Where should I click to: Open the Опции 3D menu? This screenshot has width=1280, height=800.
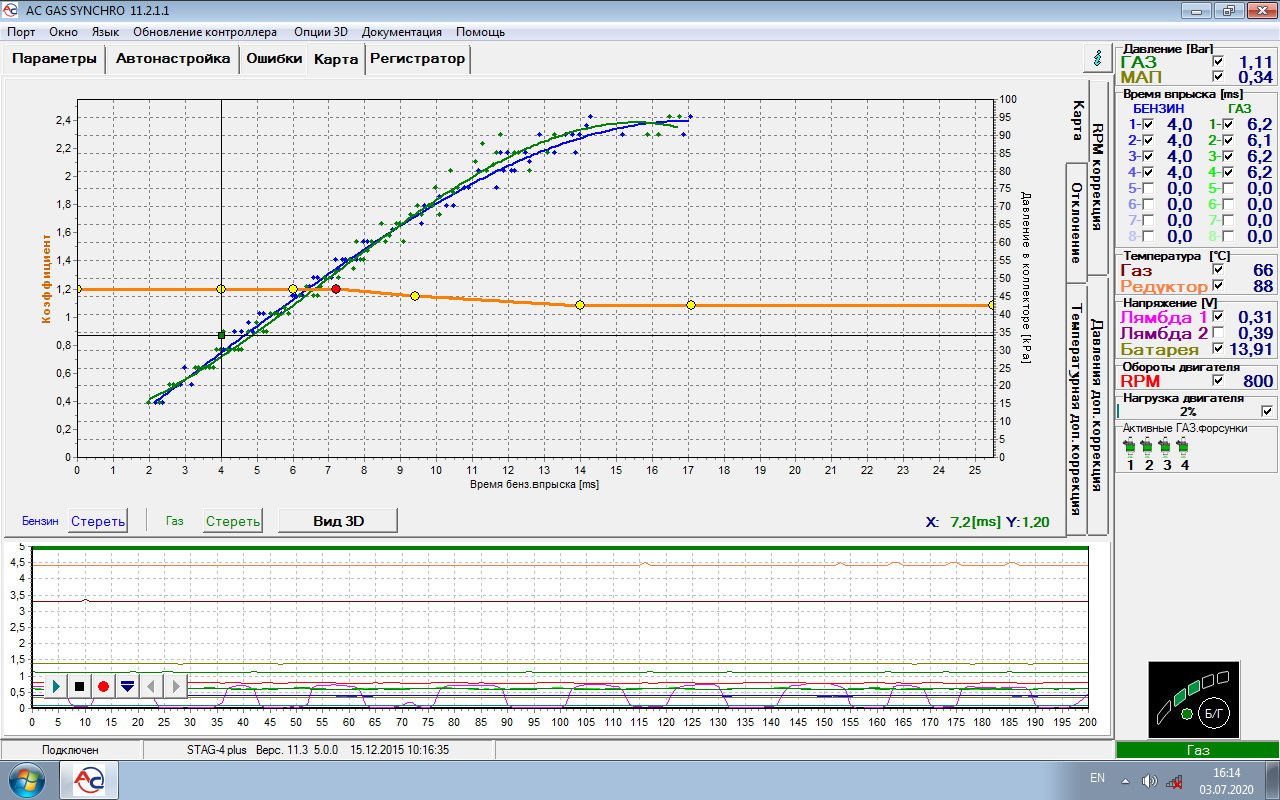[x=320, y=32]
